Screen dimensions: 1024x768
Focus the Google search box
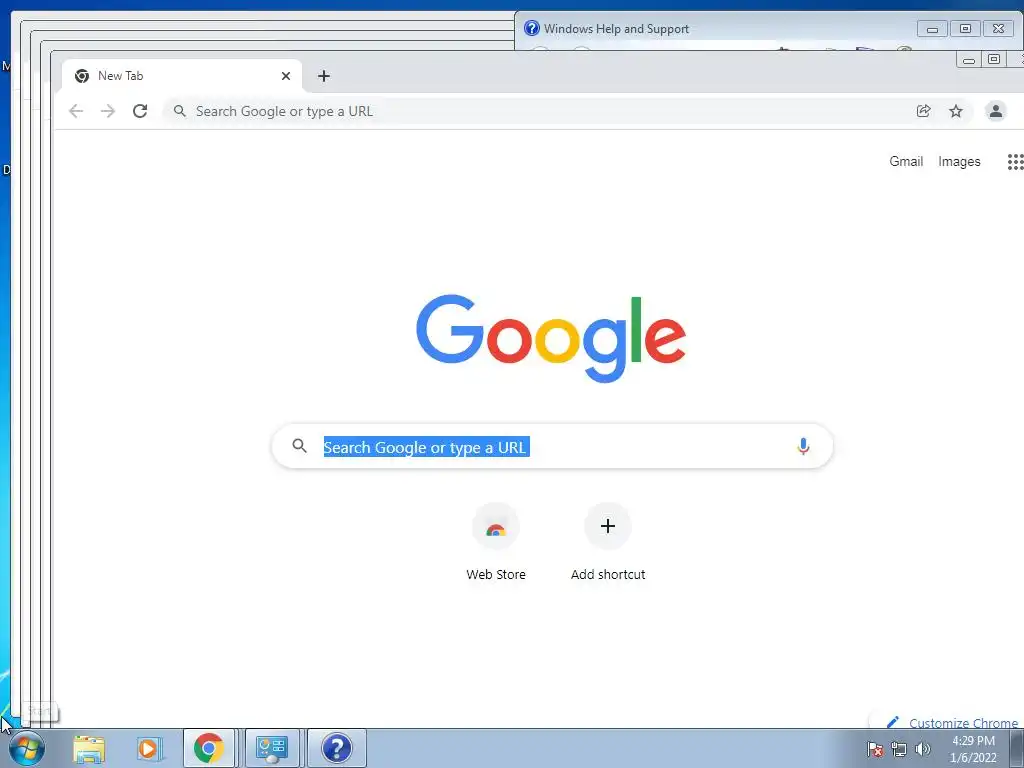552,446
